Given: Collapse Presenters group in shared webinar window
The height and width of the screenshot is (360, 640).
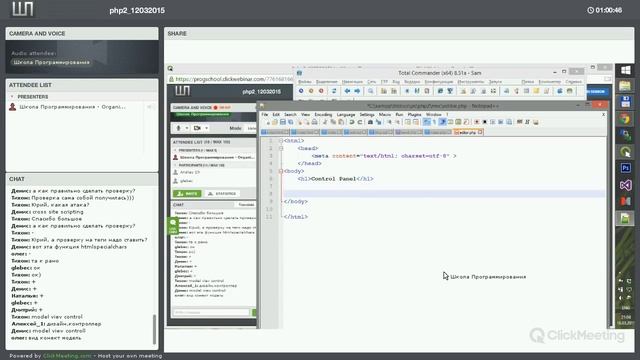Looking at the screenshot, I should tap(176, 150).
